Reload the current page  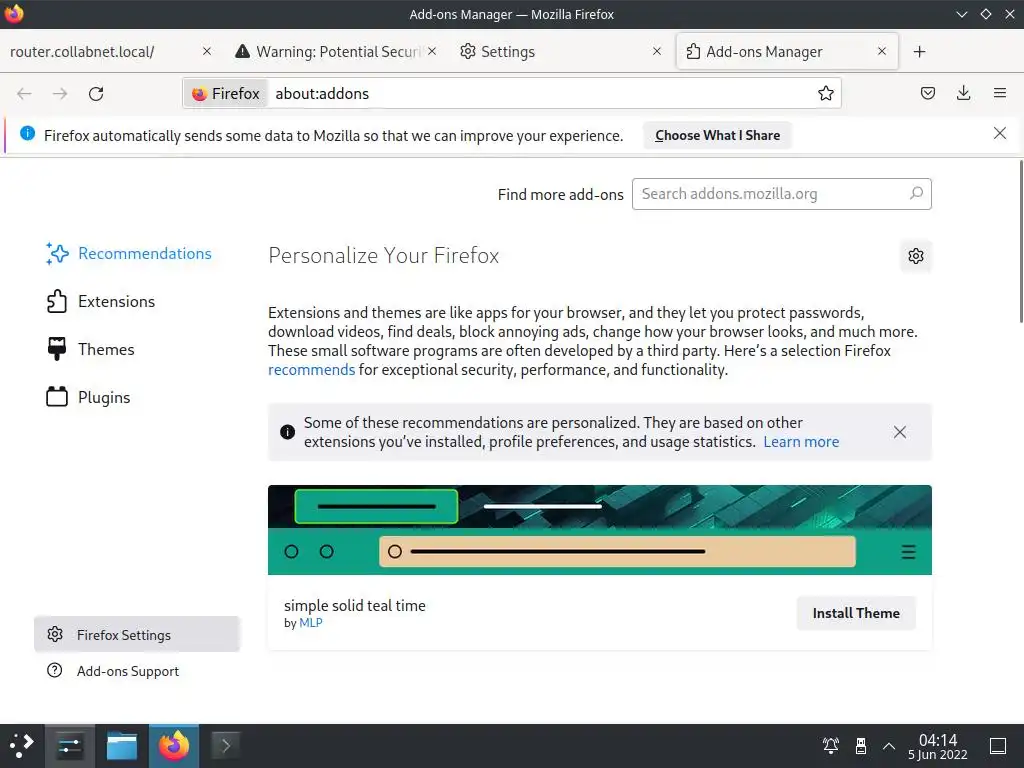(x=96, y=93)
